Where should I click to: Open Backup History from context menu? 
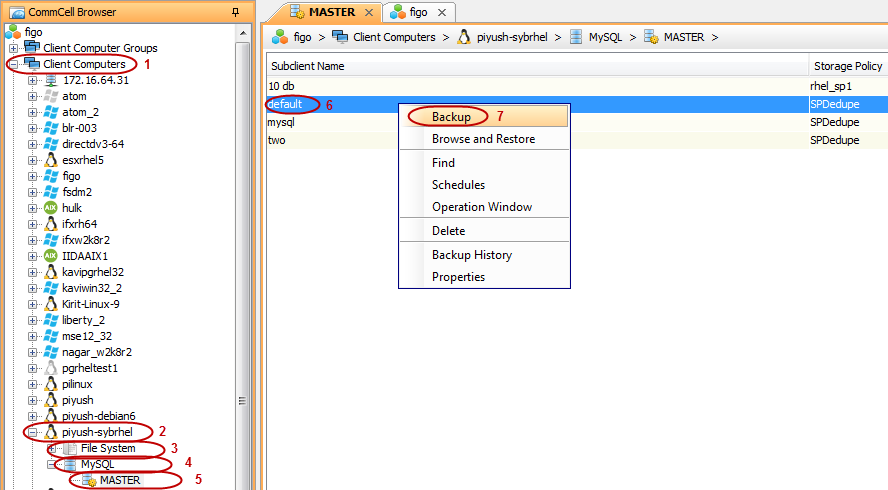pos(484,255)
